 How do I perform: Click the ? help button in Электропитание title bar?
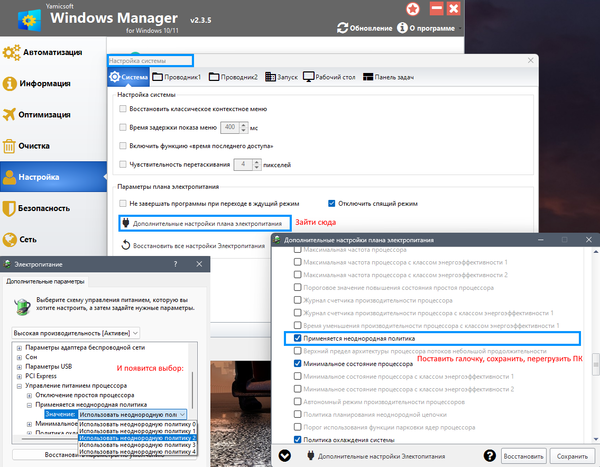pyautogui.click(x=175, y=264)
